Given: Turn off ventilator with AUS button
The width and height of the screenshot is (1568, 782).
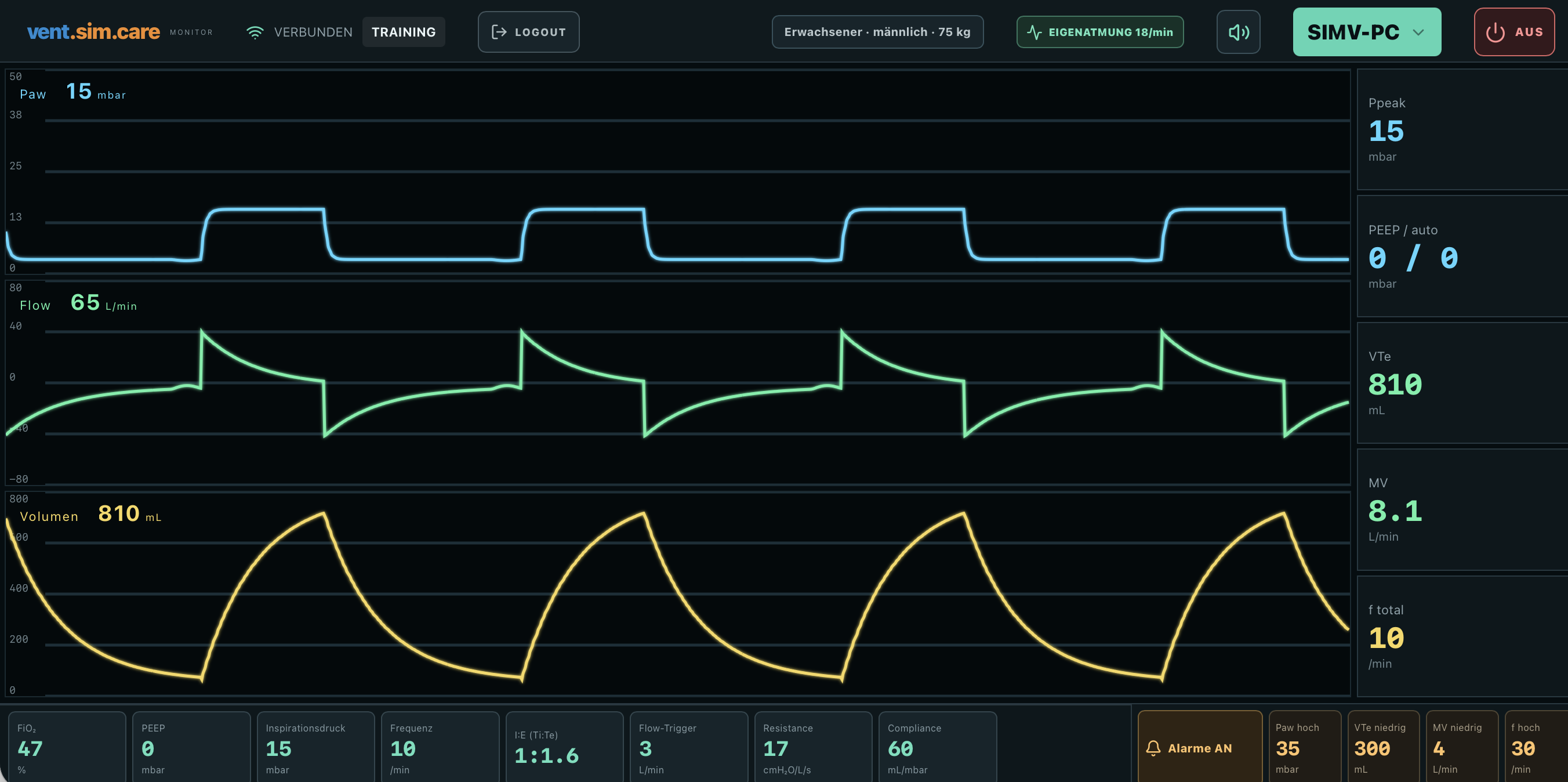Looking at the screenshot, I should (x=1514, y=32).
